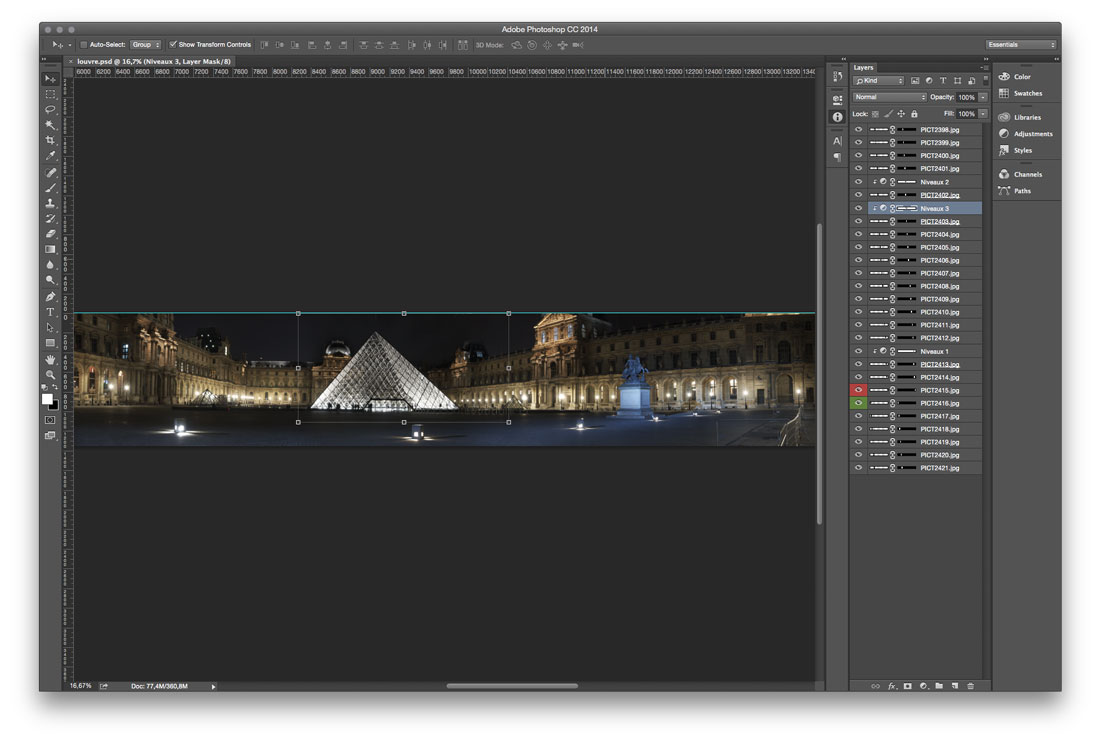Filter layers by pixel layers

[915, 81]
